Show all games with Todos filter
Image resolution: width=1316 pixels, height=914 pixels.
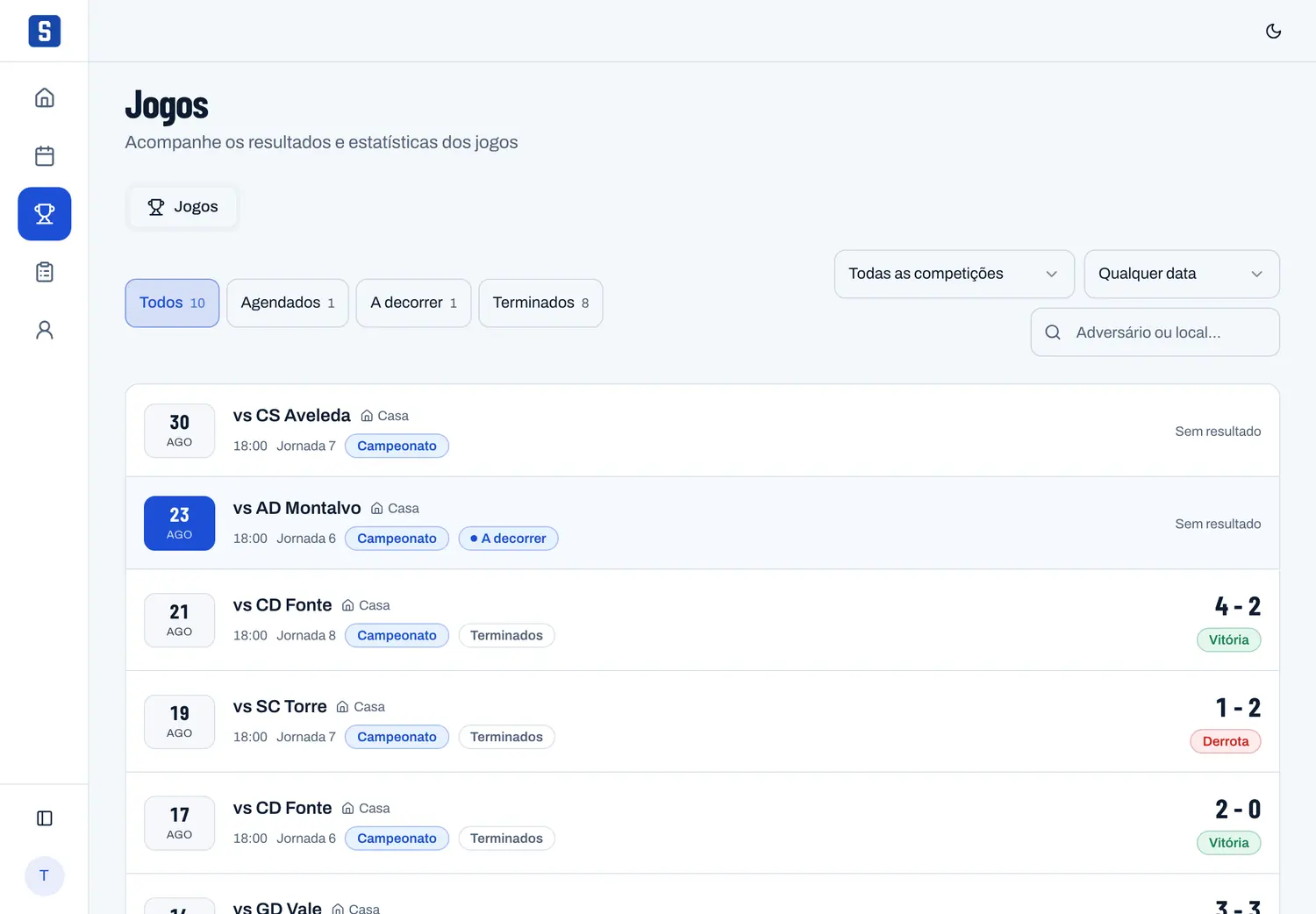tap(172, 303)
